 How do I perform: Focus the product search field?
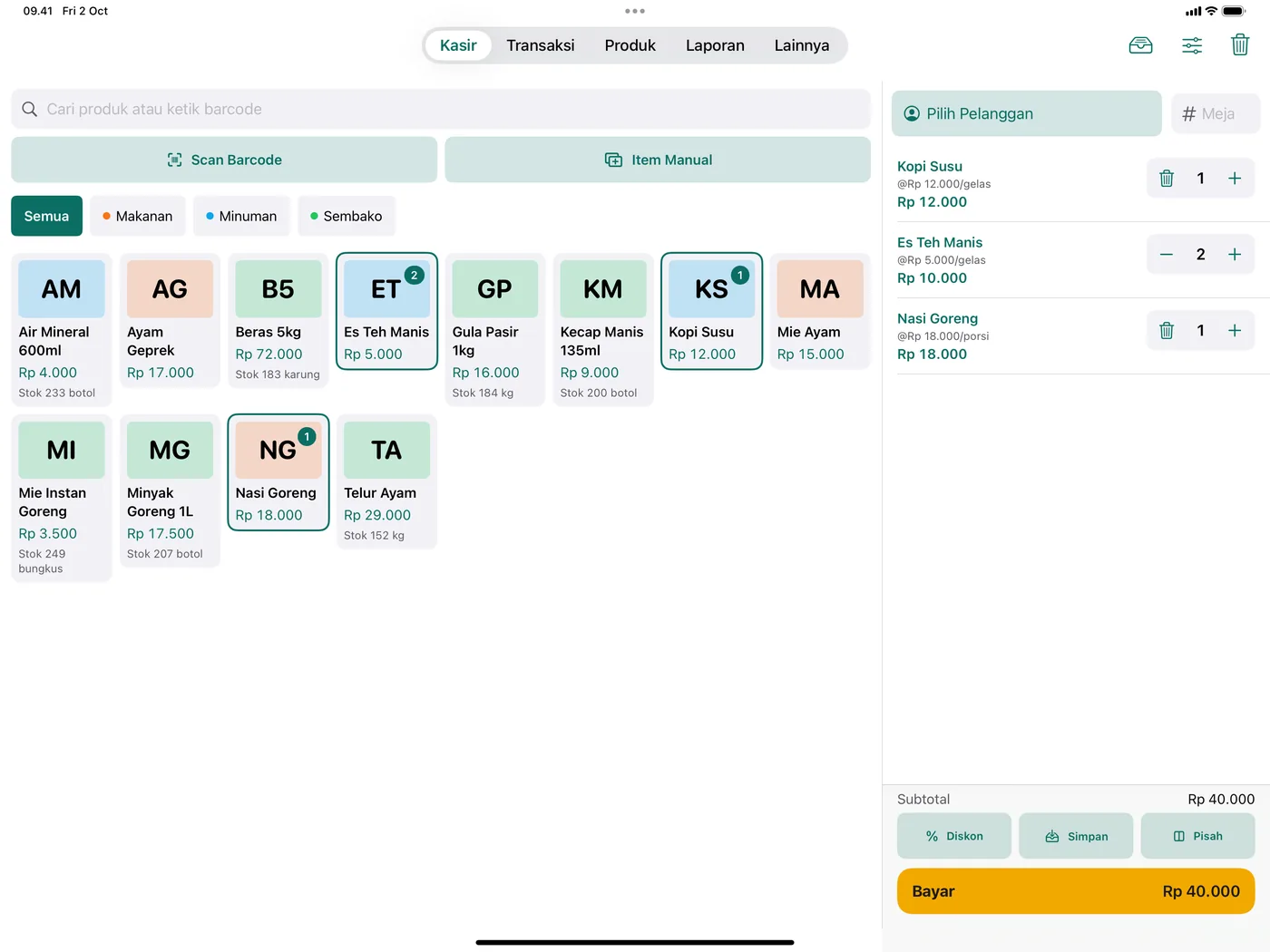[x=441, y=109]
